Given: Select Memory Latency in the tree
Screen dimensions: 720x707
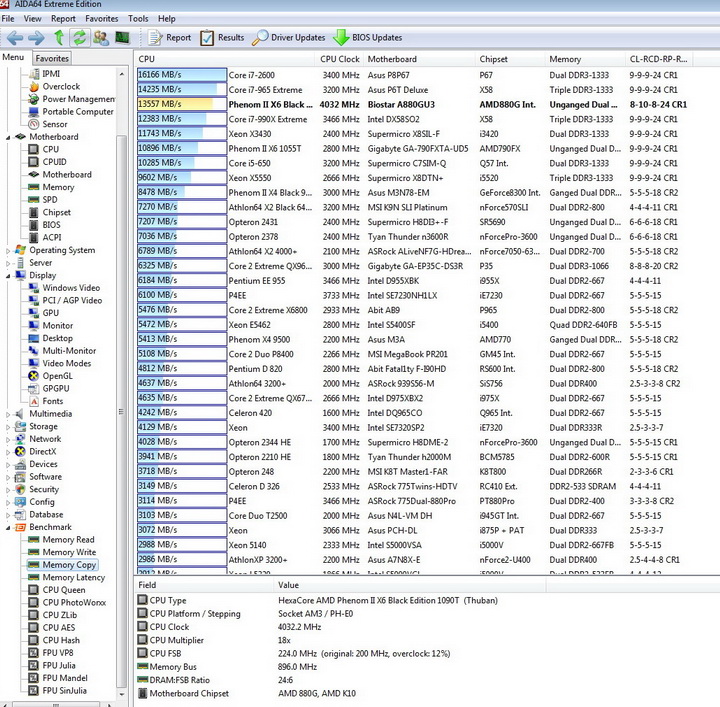Looking at the screenshot, I should pos(73,578).
